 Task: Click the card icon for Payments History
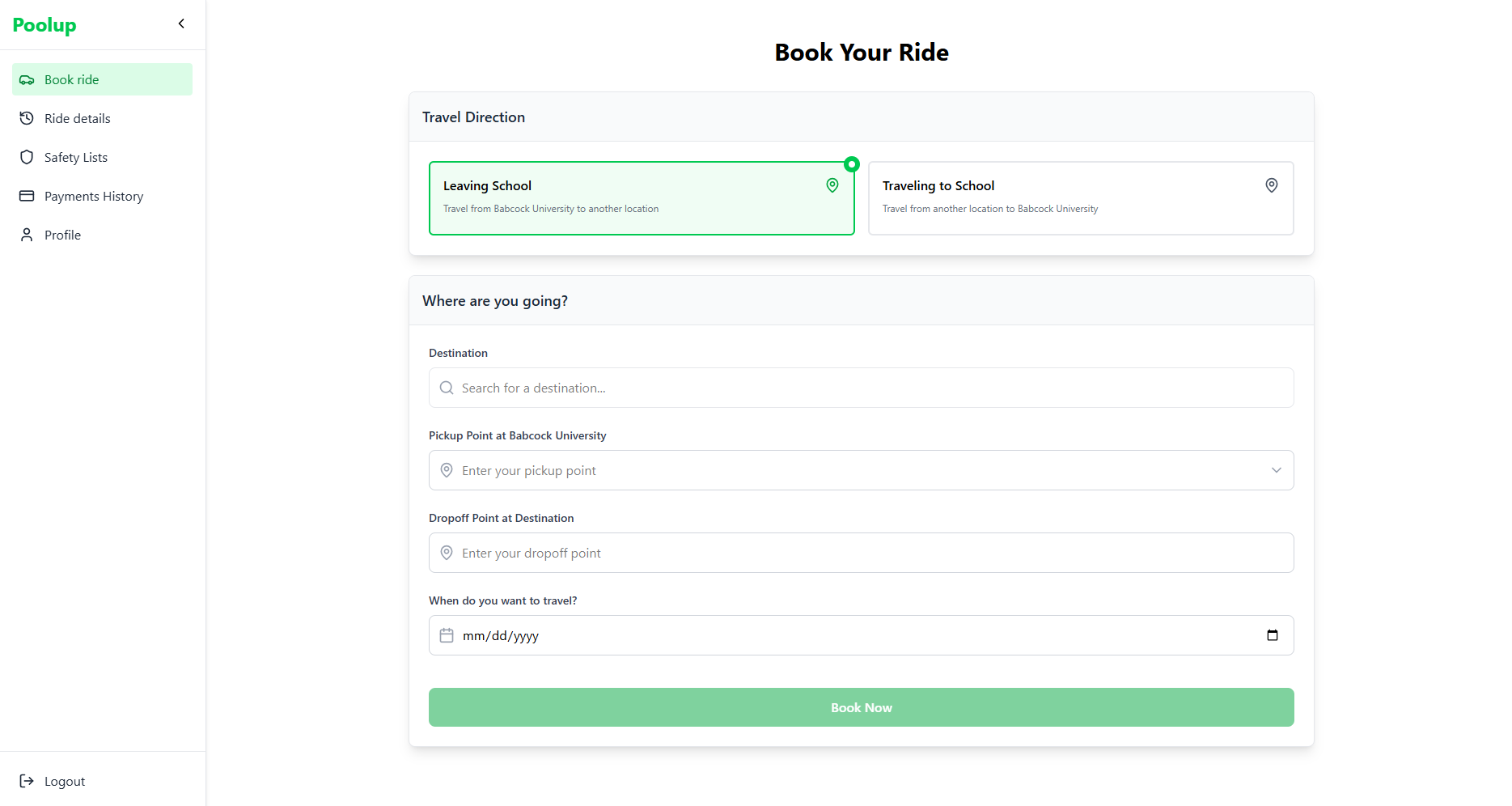click(27, 196)
